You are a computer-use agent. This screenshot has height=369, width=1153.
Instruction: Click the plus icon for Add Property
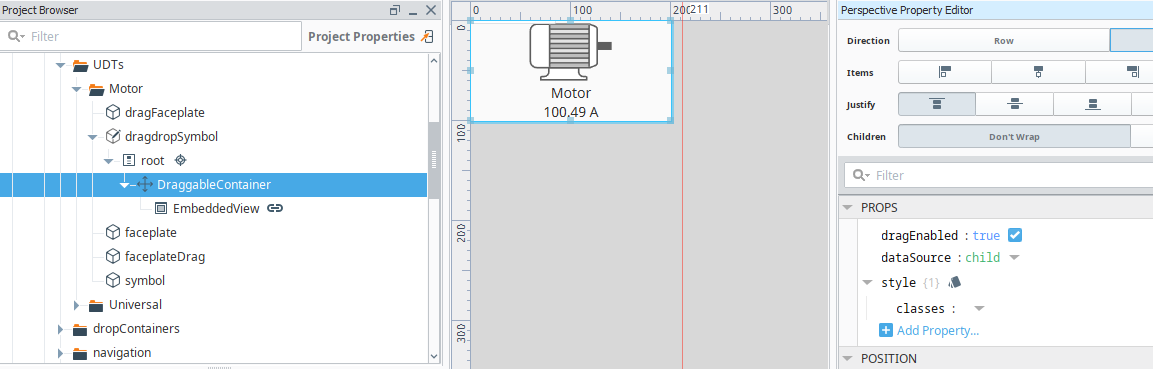point(886,331)
